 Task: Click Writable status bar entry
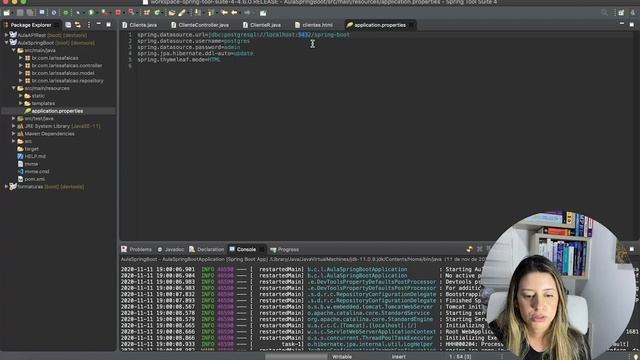pos(342,357)
